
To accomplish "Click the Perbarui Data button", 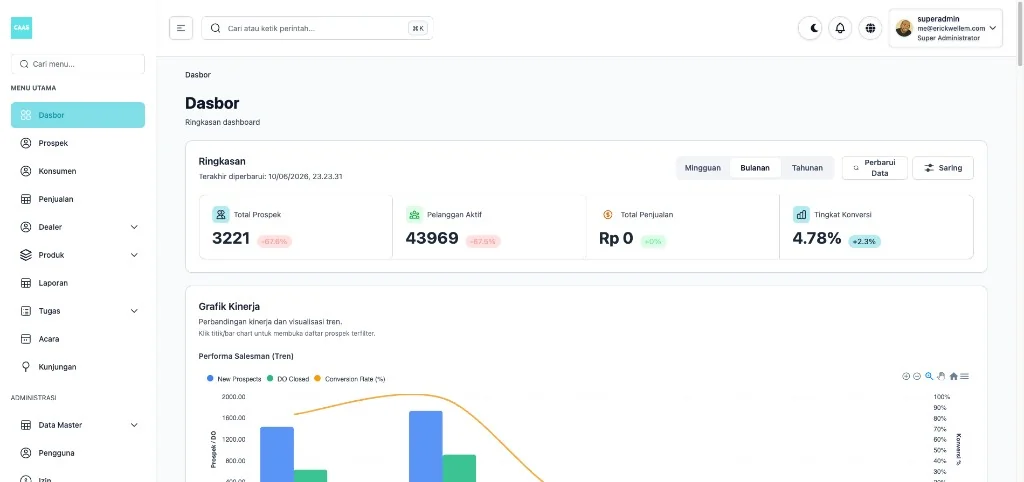I will coord(874,168).
